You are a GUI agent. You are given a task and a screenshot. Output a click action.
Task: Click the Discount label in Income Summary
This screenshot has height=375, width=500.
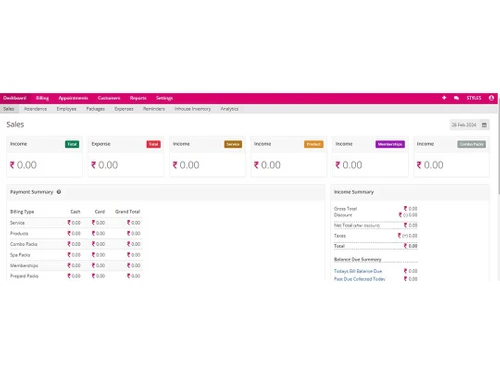pyautogui.click(x=343, y=215)
